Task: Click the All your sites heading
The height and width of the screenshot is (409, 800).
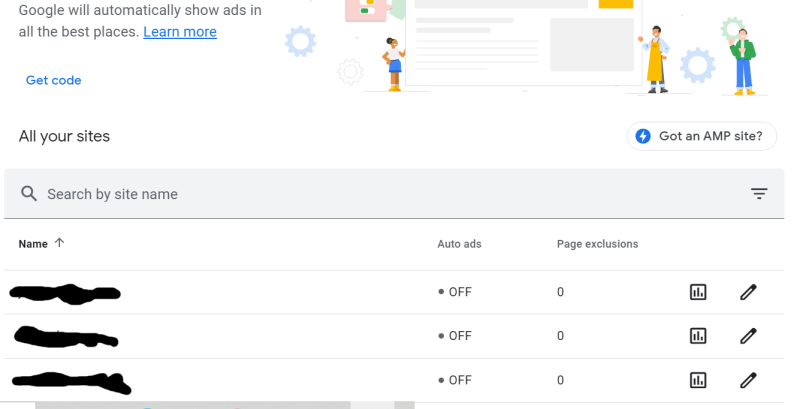Action: (64, 136)
